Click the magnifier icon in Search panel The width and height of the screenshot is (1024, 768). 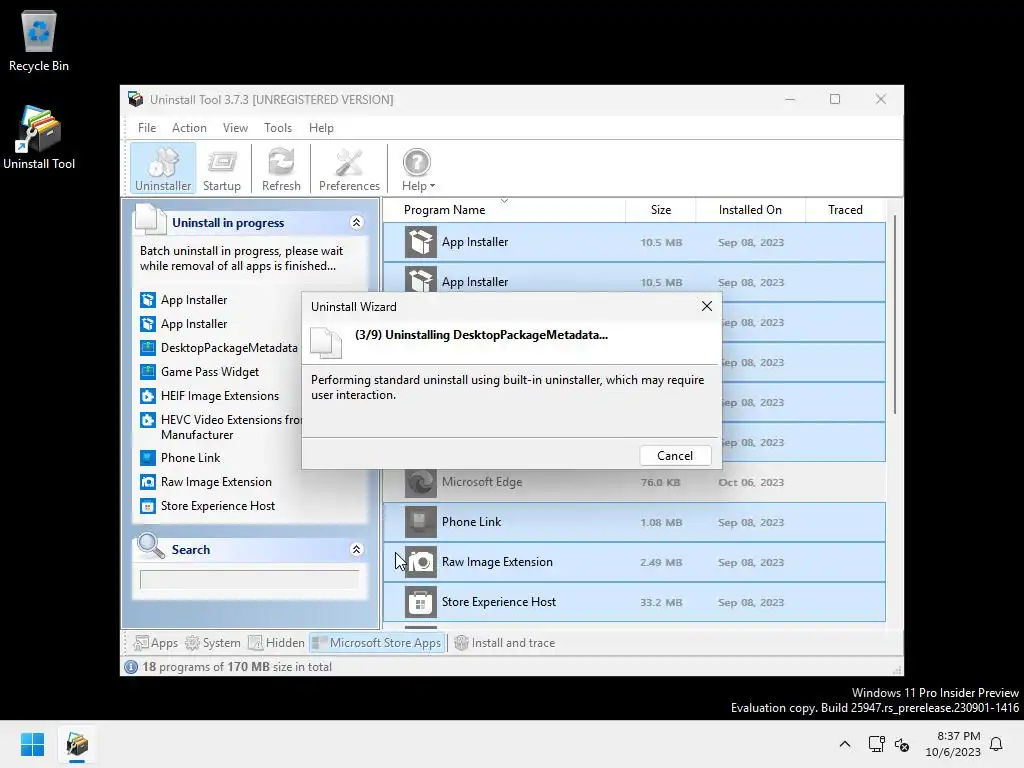click(x=151, y=546)
